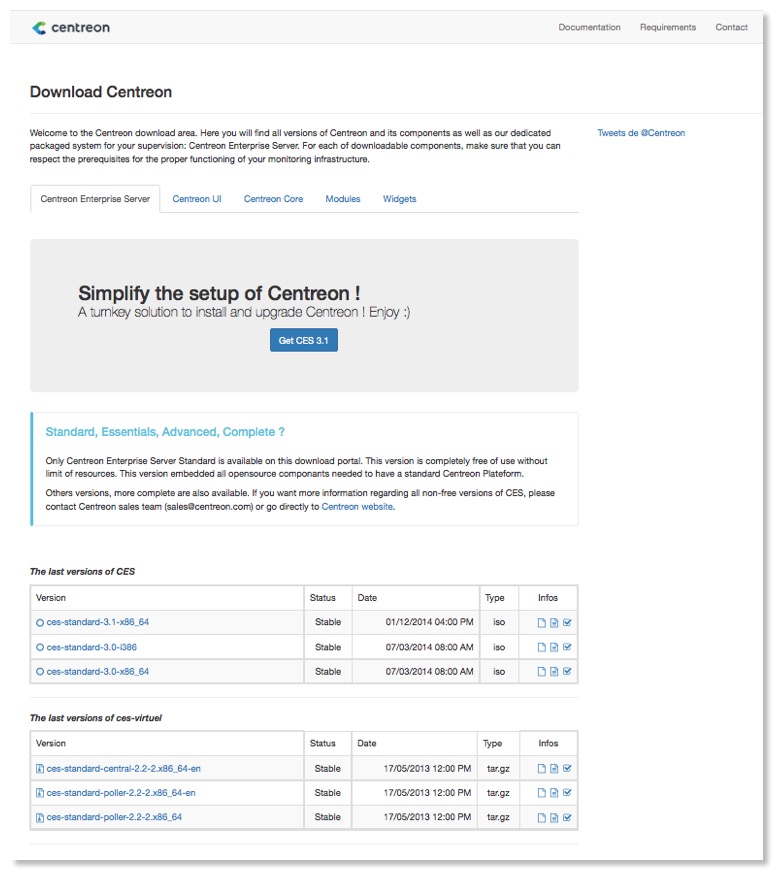Click the Centreon logo in the header
Image resolution: width=773 pixels, height=870 pixels.
click(x=70, y=28)
